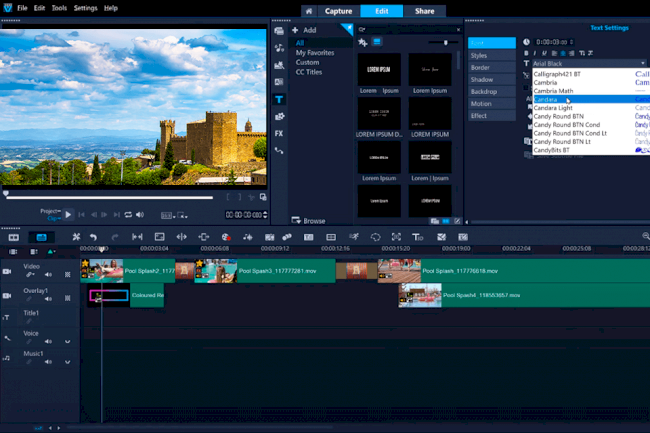Viewport: 650px width, 433px height.
Task: Open the Border text settings section
Action: click(492, 67)
